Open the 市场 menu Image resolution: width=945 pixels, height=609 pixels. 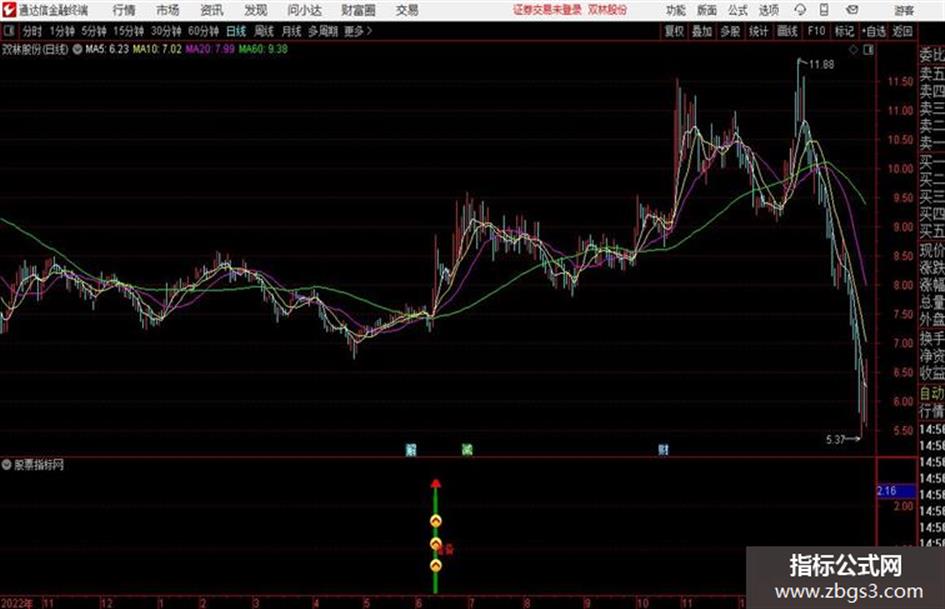coord(168,10)
